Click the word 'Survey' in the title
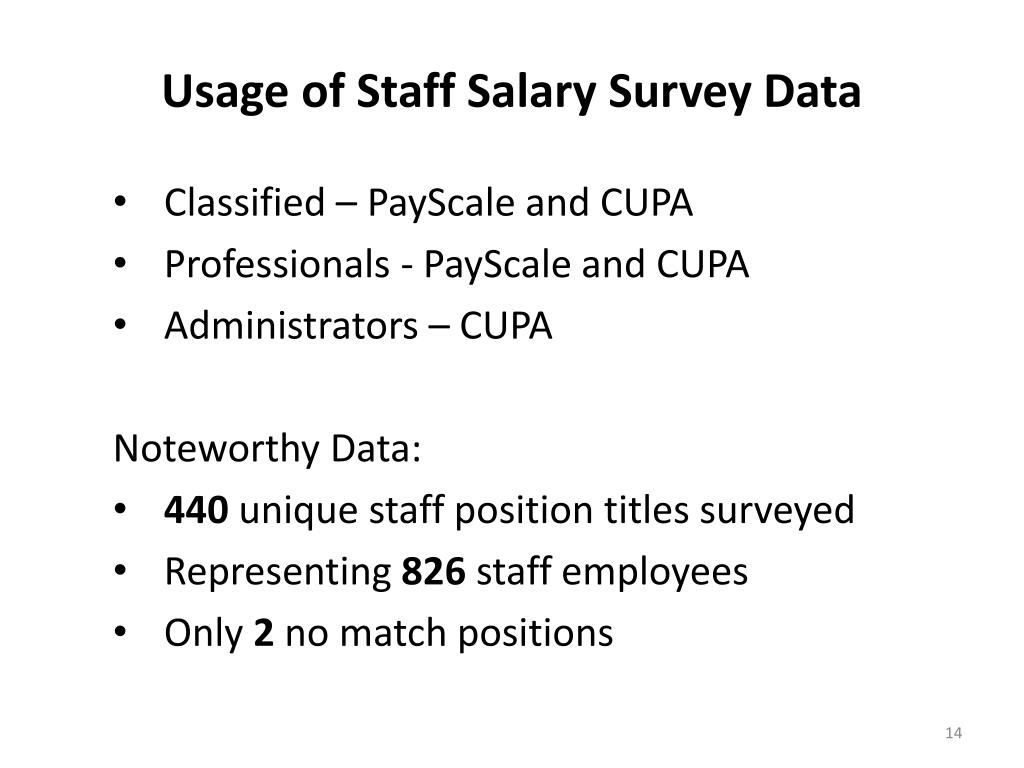Screen dimensions: 1024x768 [x=679, y=93]
